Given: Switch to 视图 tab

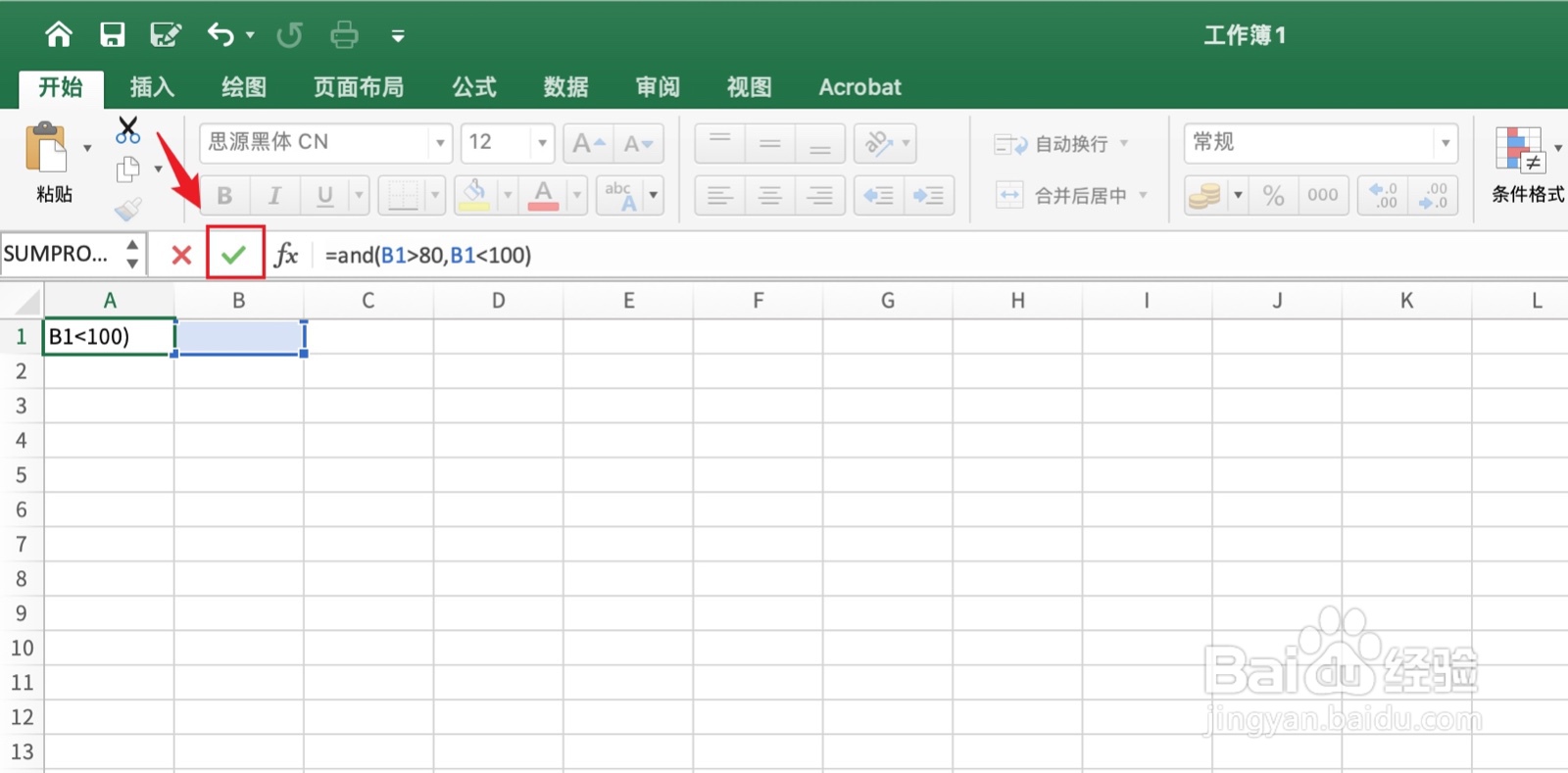Looking at the screenshot, I should point(750,87).
